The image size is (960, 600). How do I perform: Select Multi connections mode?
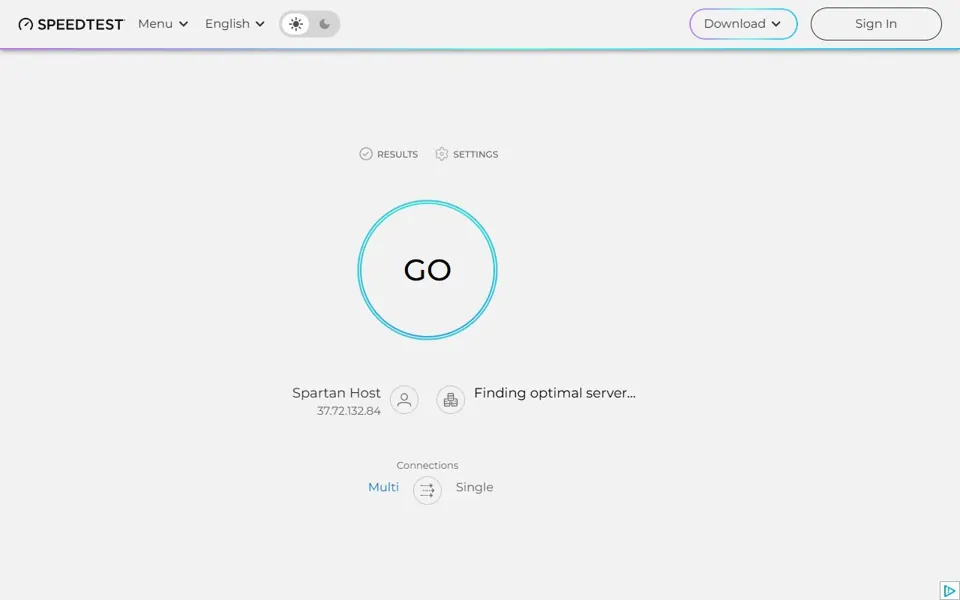383,487
